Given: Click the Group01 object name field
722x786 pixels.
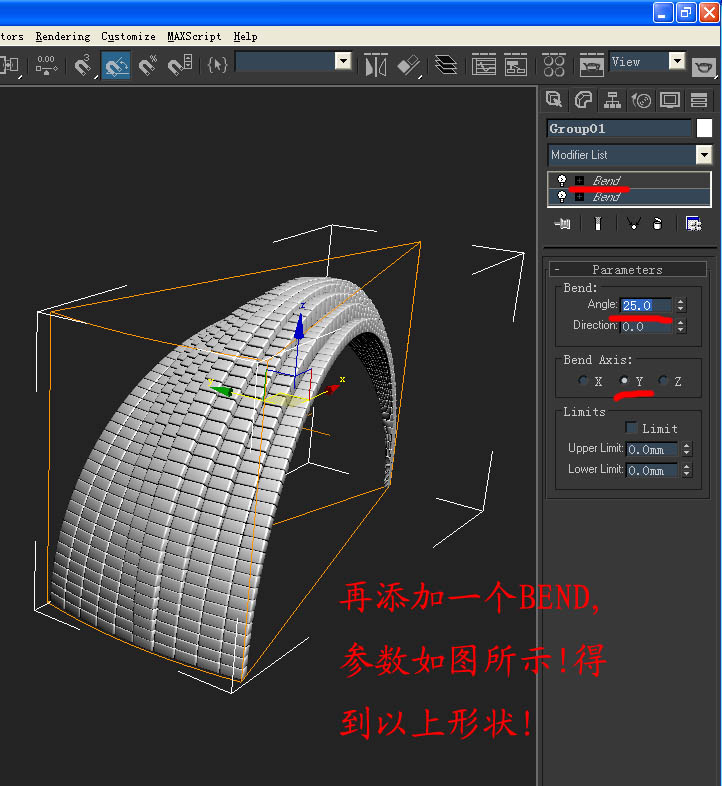Looking at the screenshot, I should point(619,128).
